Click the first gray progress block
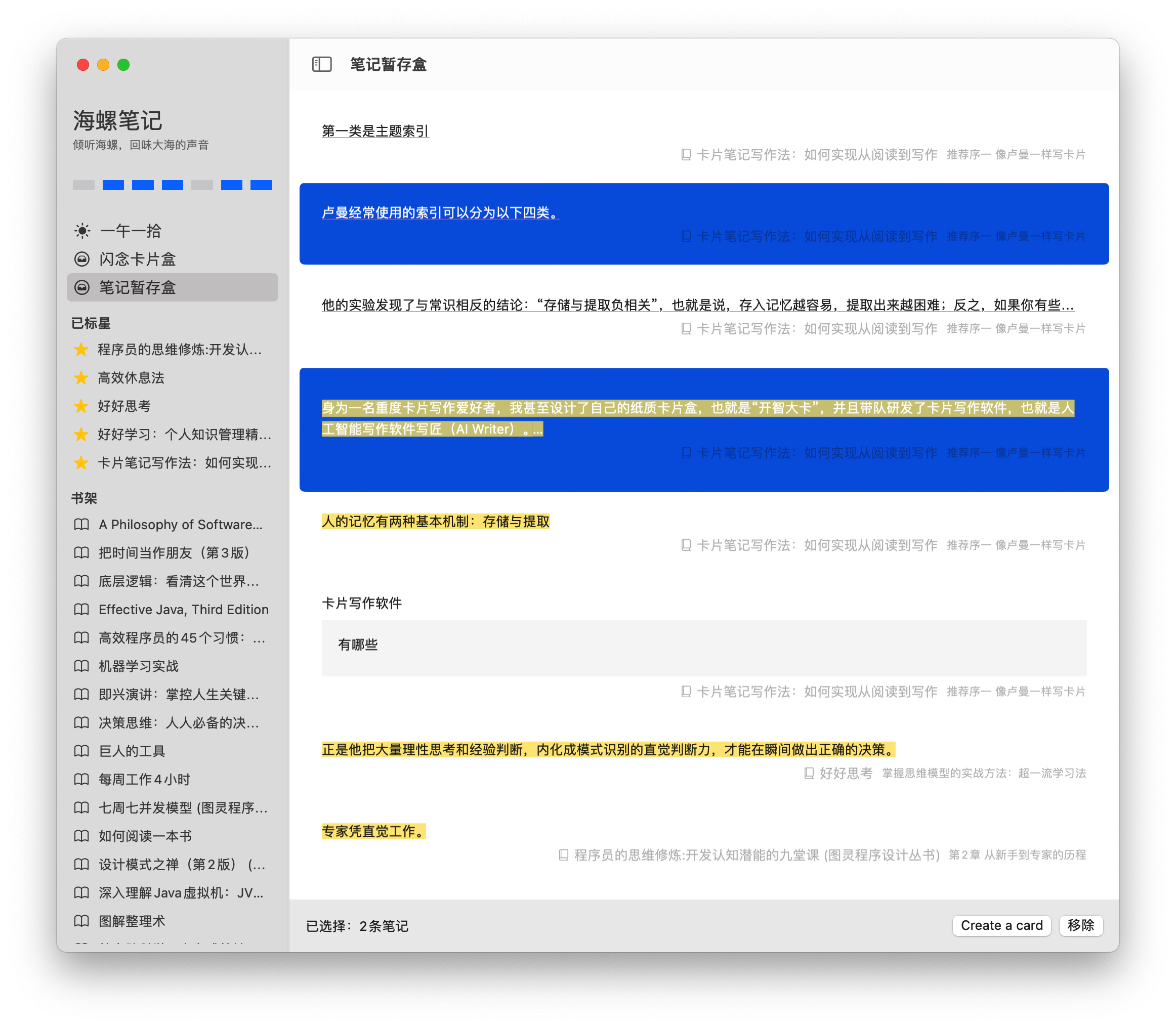 [x=83, y=185]
